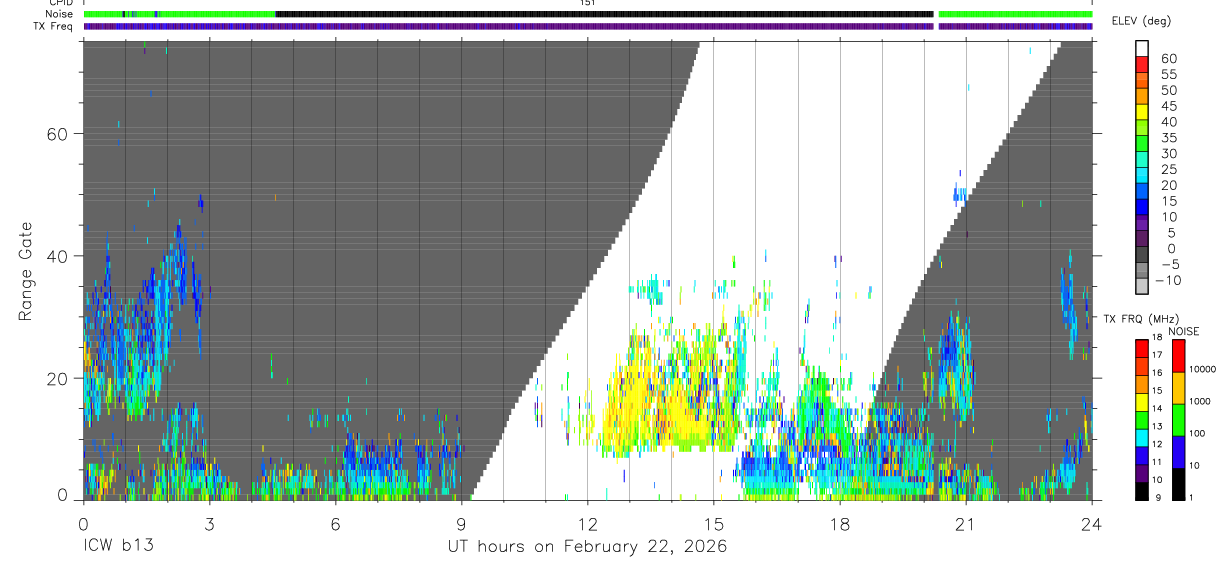
Task: Click the '14' label on the TX FRQ scale
Action: 1157,408
